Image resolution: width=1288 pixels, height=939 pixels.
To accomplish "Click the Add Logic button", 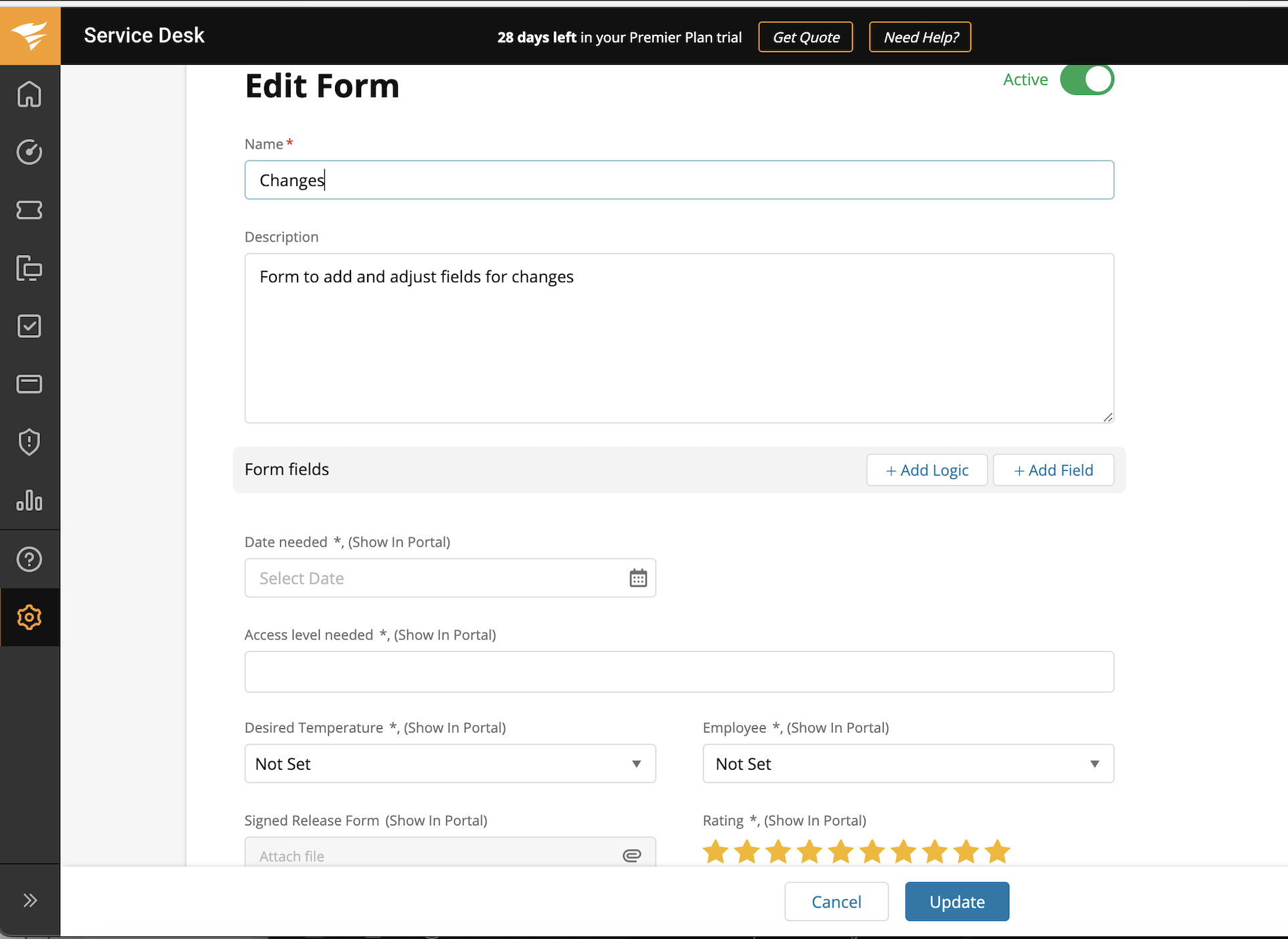I will click(927, 470).
